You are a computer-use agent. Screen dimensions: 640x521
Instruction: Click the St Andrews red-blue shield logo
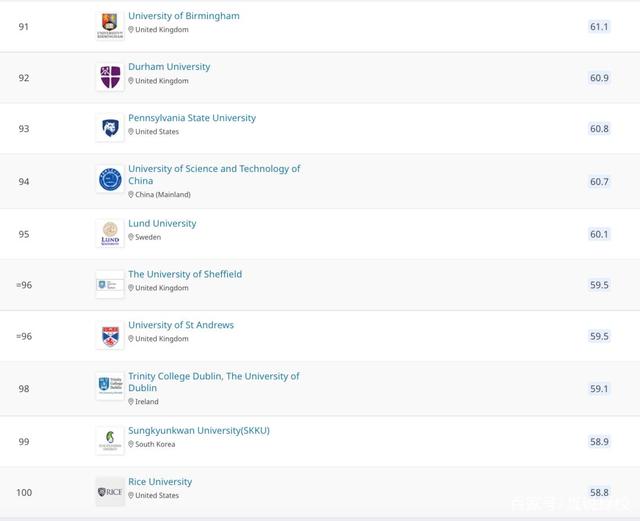pos(110,336)
